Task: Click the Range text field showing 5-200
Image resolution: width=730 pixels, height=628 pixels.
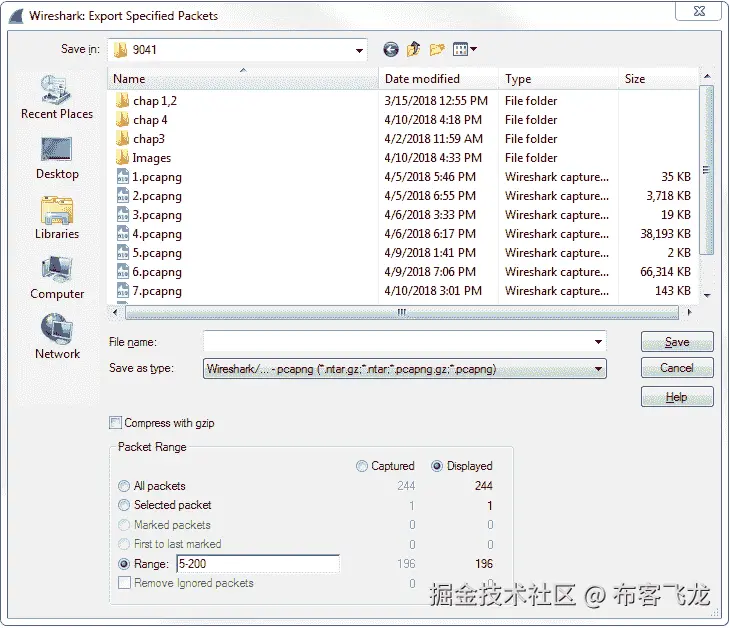Action: pos(258,564)
